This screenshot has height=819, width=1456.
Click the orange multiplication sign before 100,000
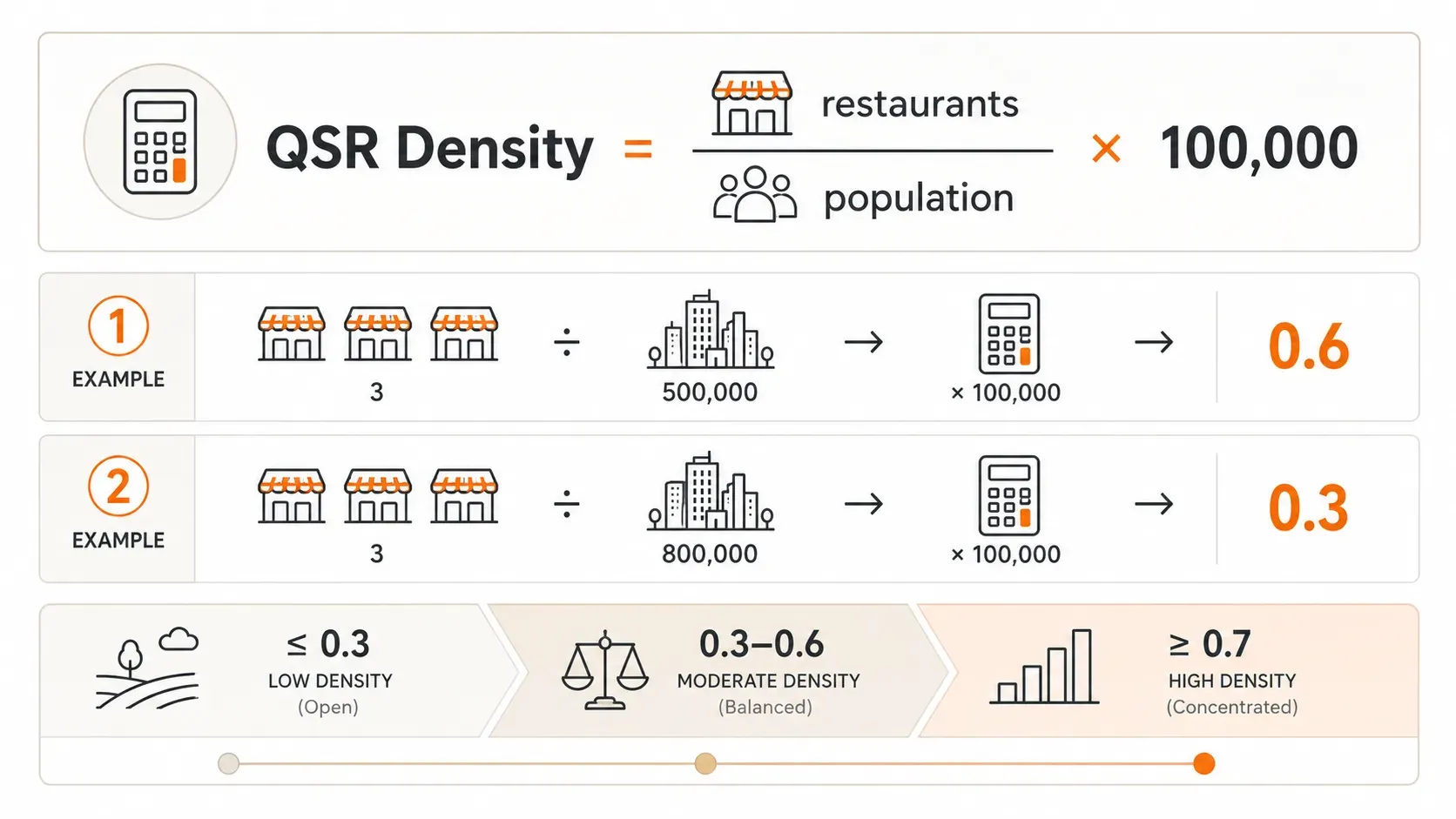coord(1106,149)
